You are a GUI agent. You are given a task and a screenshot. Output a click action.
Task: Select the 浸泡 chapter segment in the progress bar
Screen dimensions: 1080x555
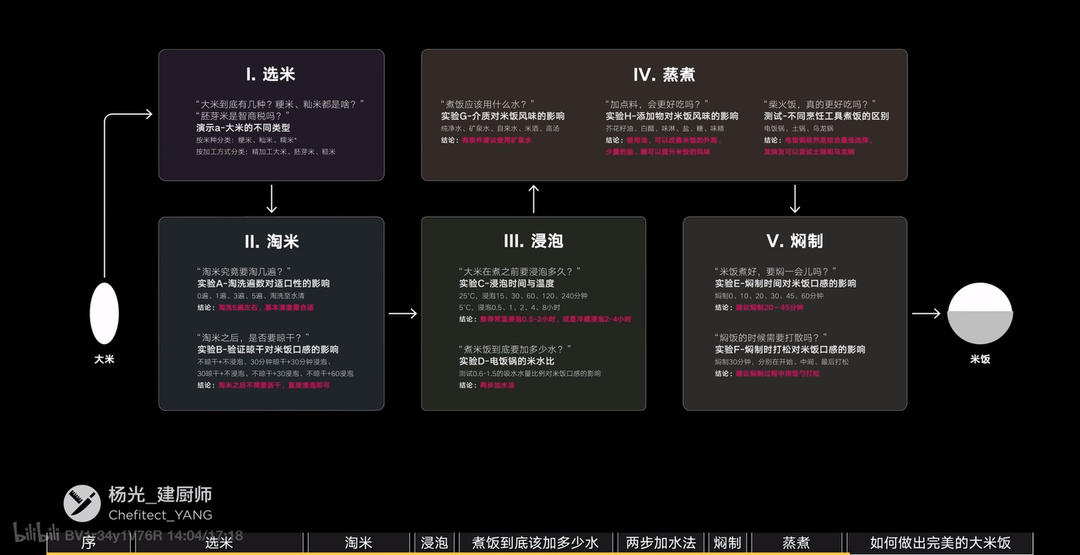434,543
